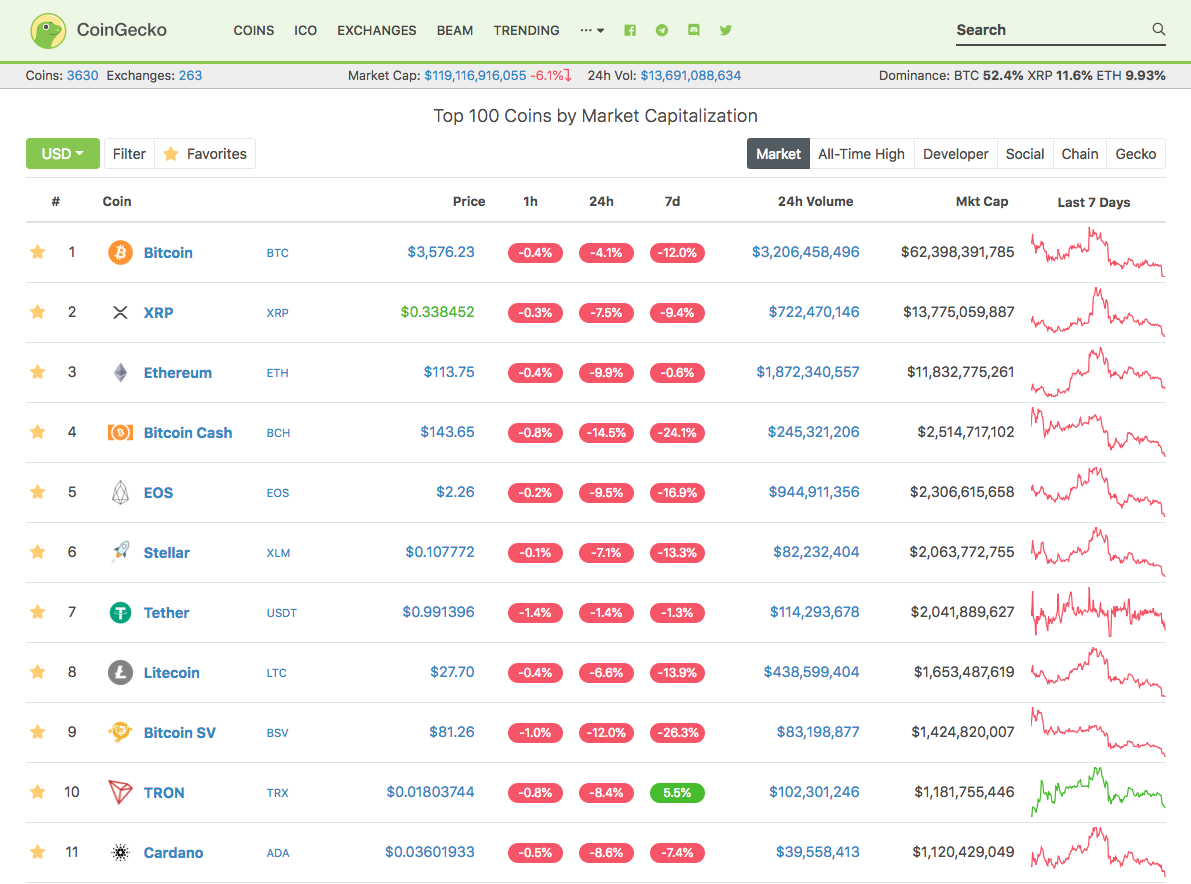Click the XRP coin logo icon
The height and width of the screenshot is (884, 1191).
pyautogui.click(x=120, y=312)
